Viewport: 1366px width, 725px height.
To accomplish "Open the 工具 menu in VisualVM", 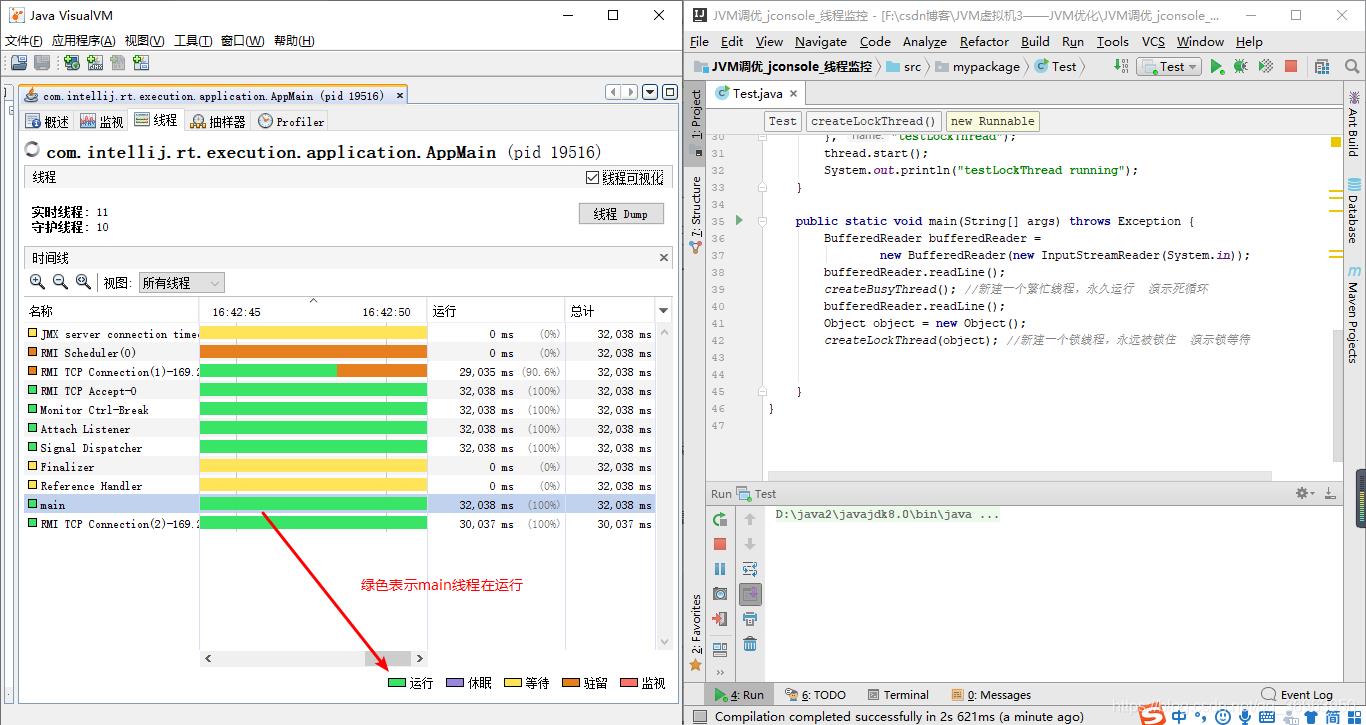I will (193, 41).
